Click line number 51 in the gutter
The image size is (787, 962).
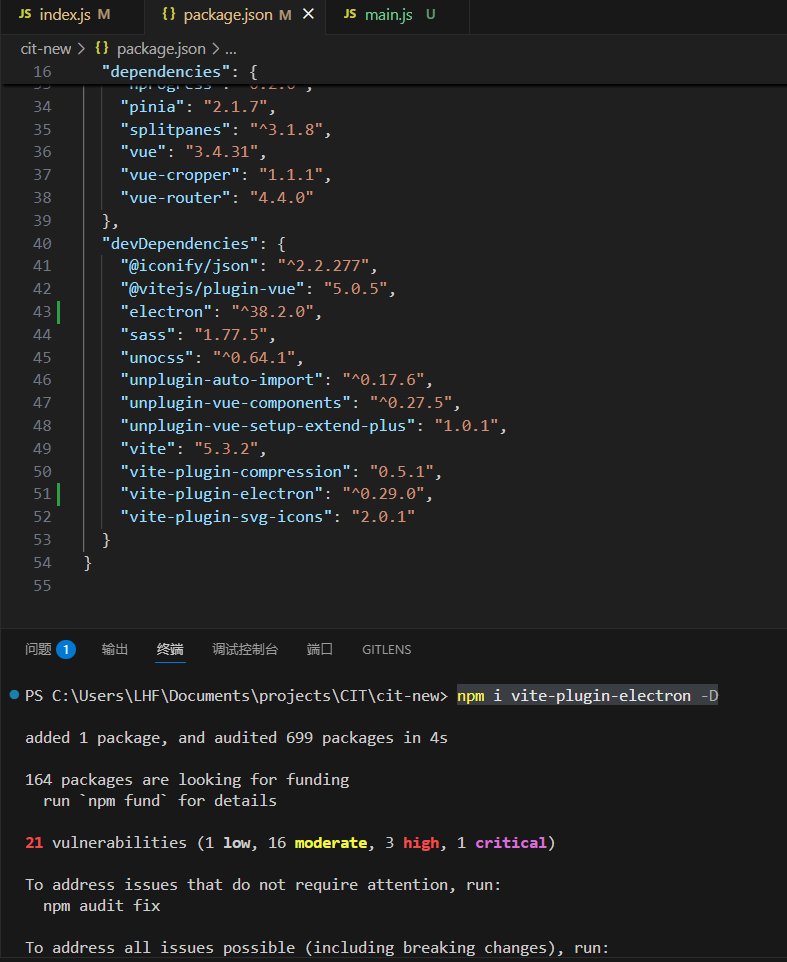[x=42, y=494]
